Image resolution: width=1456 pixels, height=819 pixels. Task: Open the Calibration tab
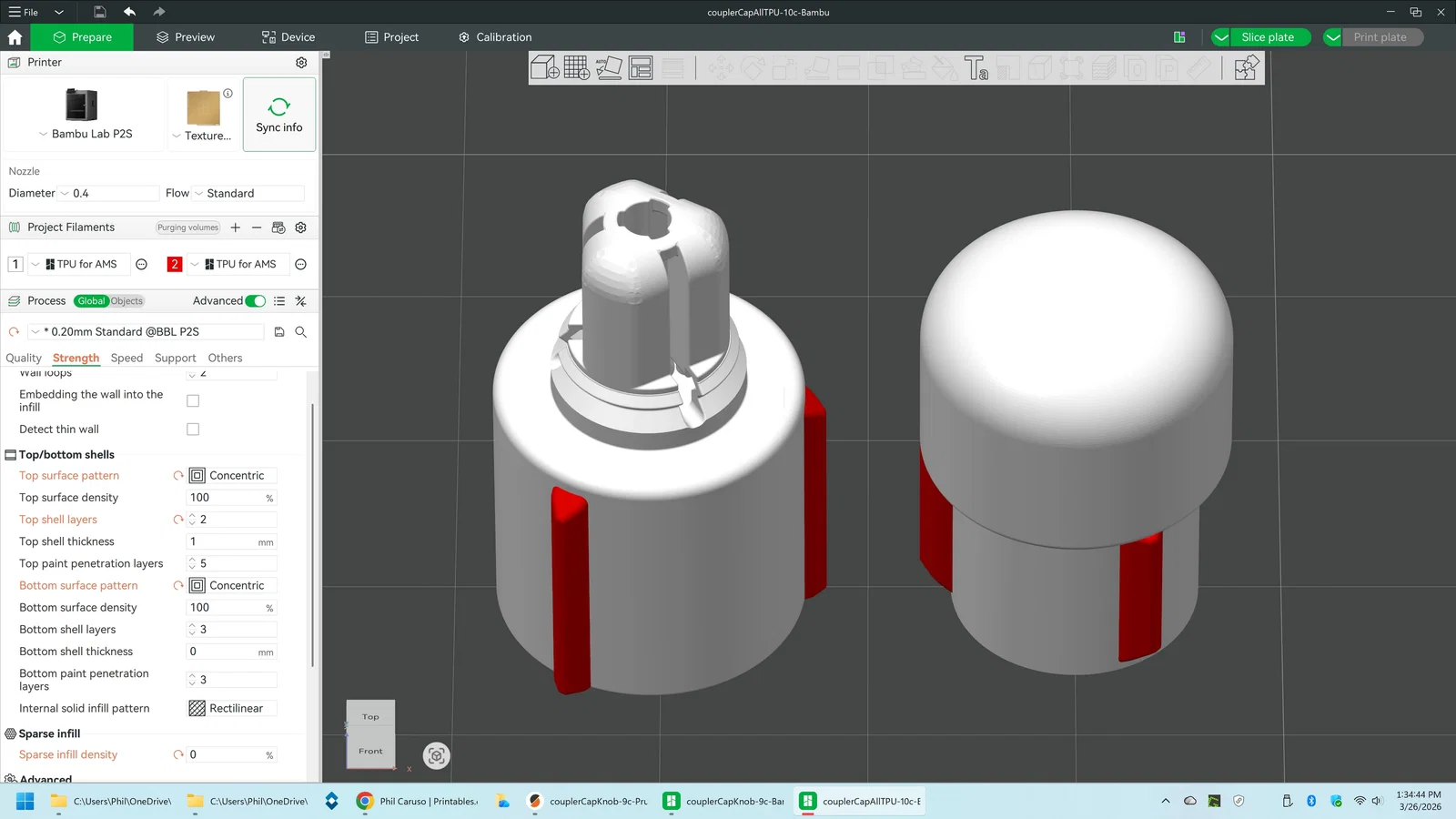(x=495, y=37)
